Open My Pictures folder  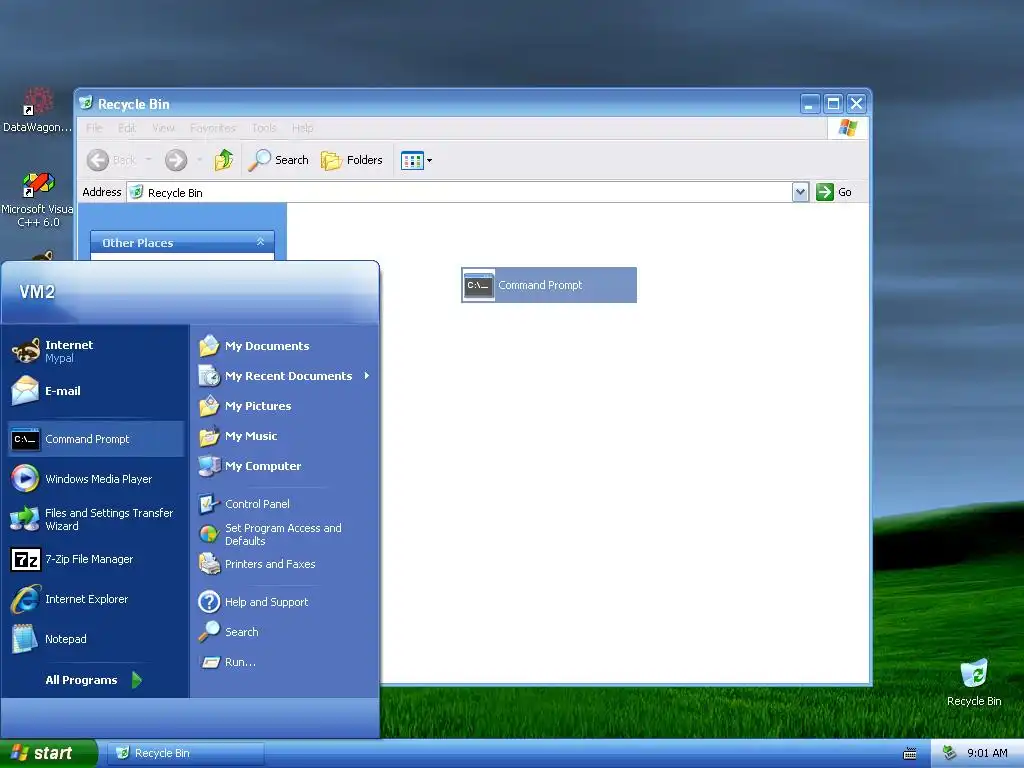pyautogui.click(x=284, y=406)
